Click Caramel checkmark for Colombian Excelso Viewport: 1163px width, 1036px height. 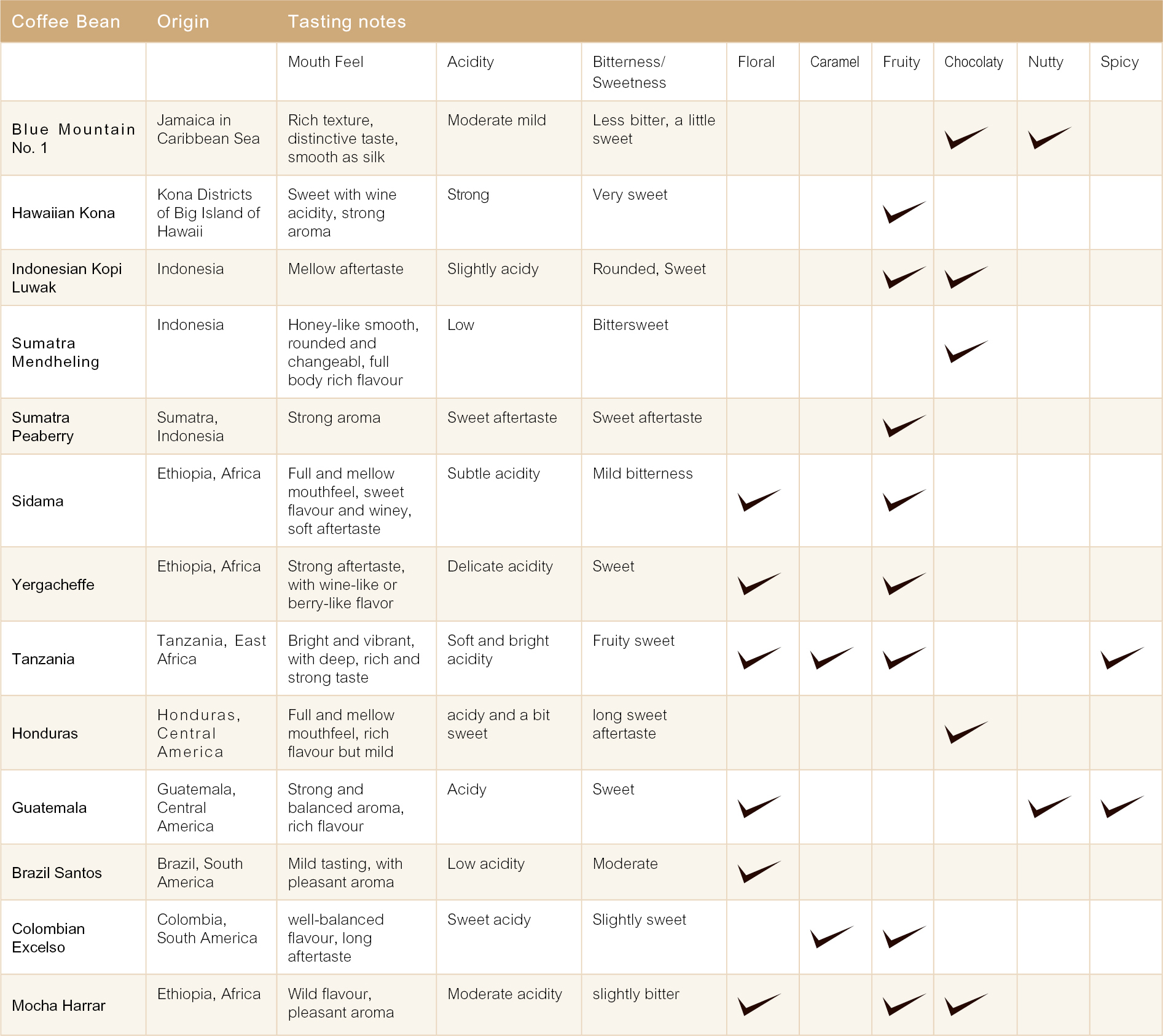(x=832, y=938)
